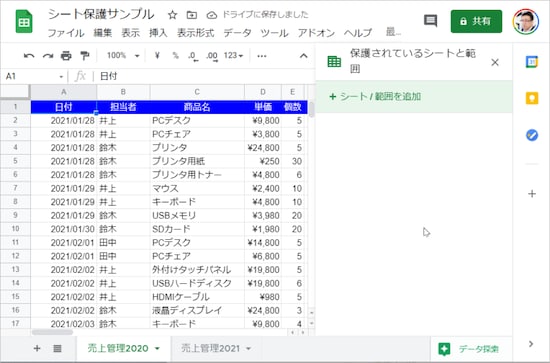Viewport: 550px width, 363px height.
Task: Click cell containing マウス
Action: coord(197,188)
